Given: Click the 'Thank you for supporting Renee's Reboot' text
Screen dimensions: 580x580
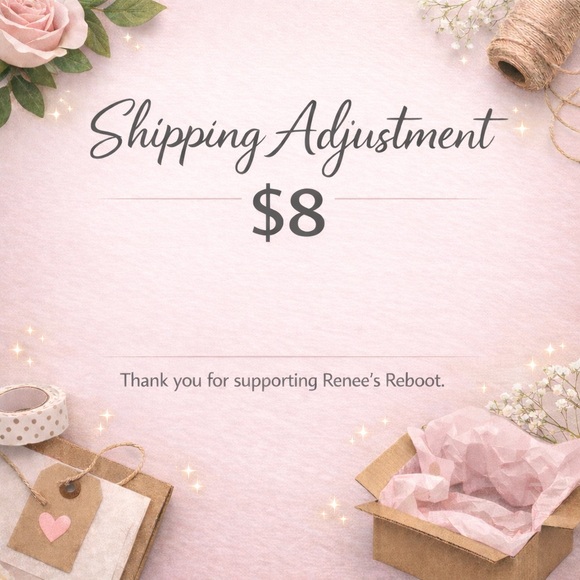Looking at the screenshot, I should tap(282, 381).
